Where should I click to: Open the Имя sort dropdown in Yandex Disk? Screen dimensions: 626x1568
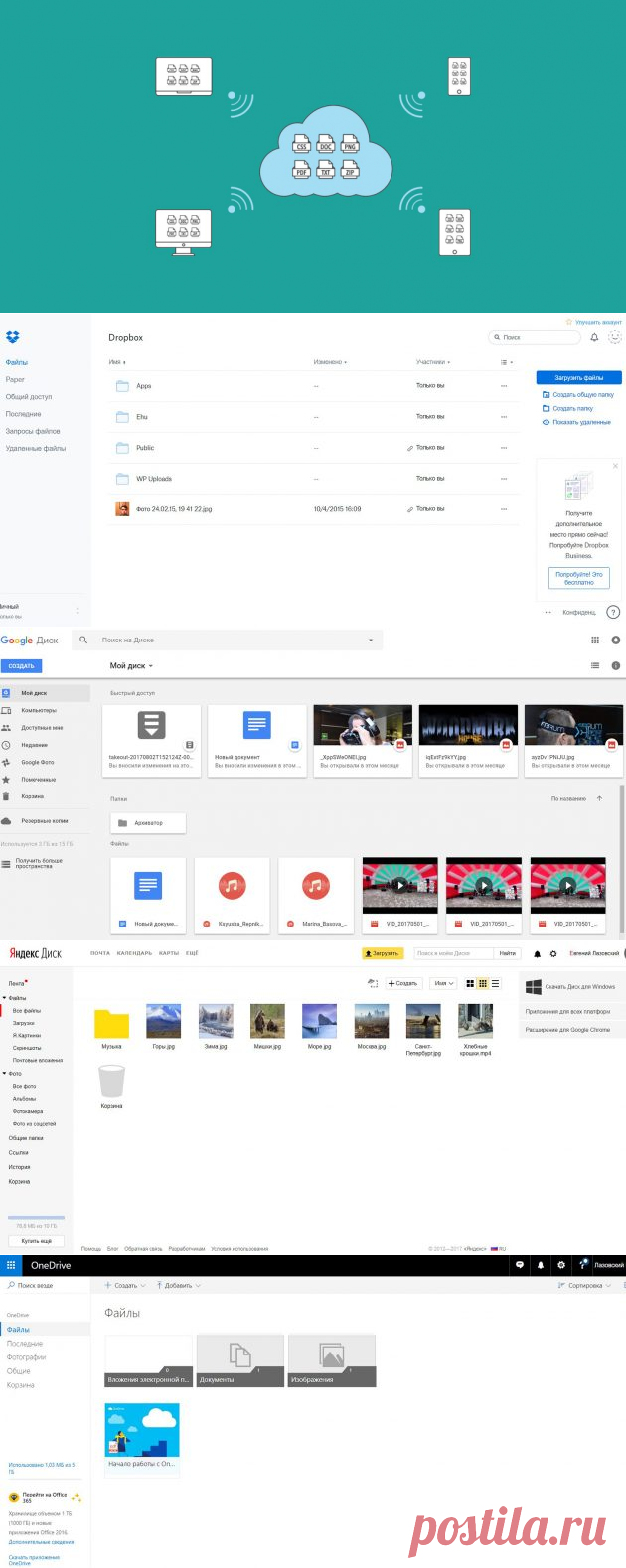pos(443,983)
